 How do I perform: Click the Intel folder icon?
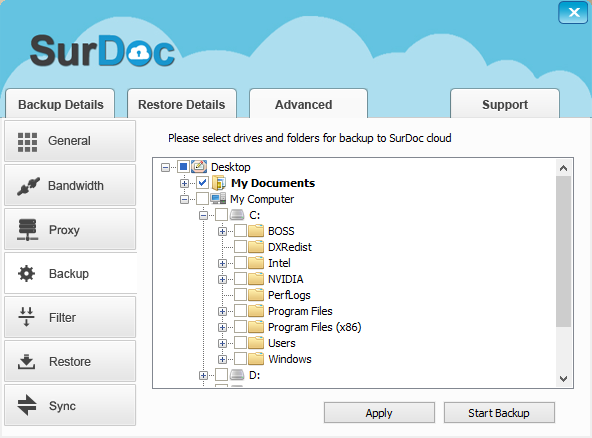(256, 262)
